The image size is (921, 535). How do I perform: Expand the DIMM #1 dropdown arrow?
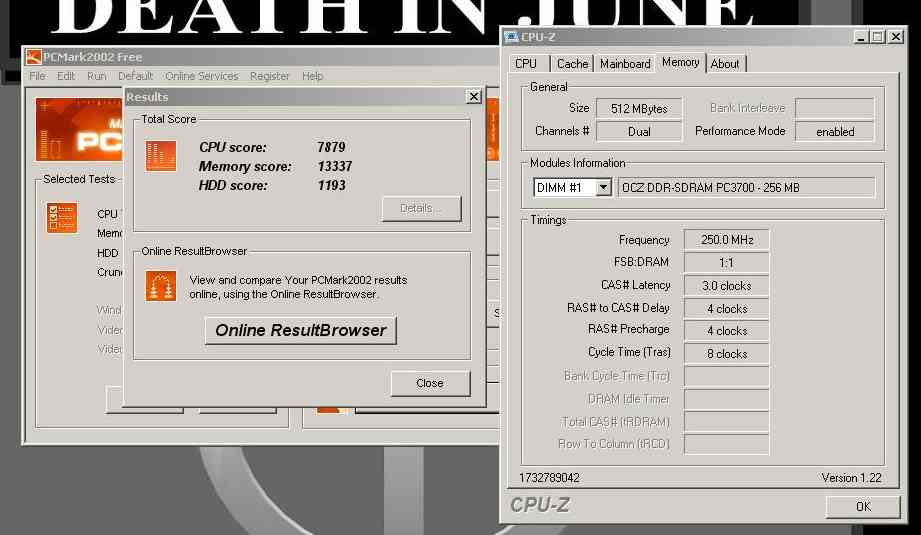pyautogui.click(x=603, y=188)
